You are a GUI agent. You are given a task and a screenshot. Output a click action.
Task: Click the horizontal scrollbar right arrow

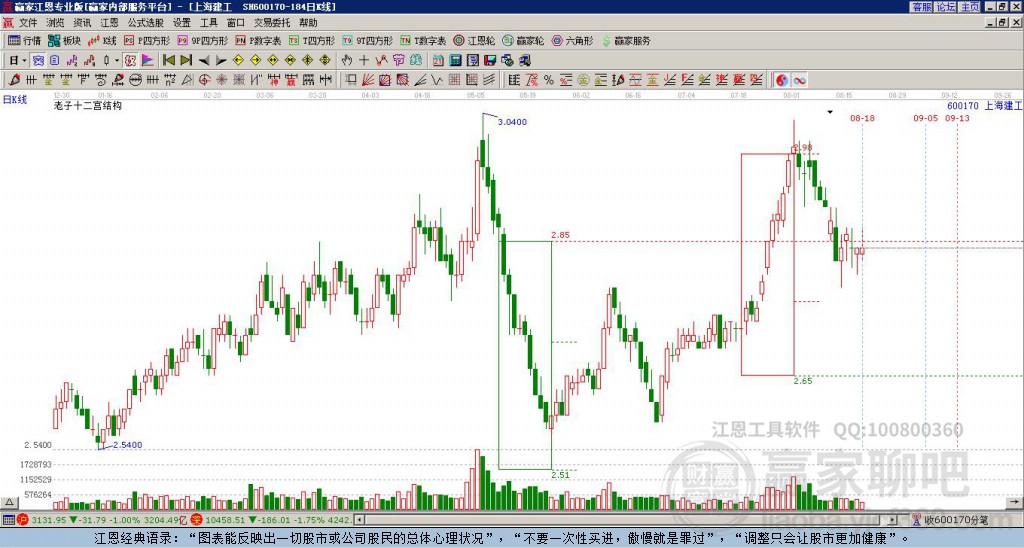pyautogui.click(x=892, y=520)
